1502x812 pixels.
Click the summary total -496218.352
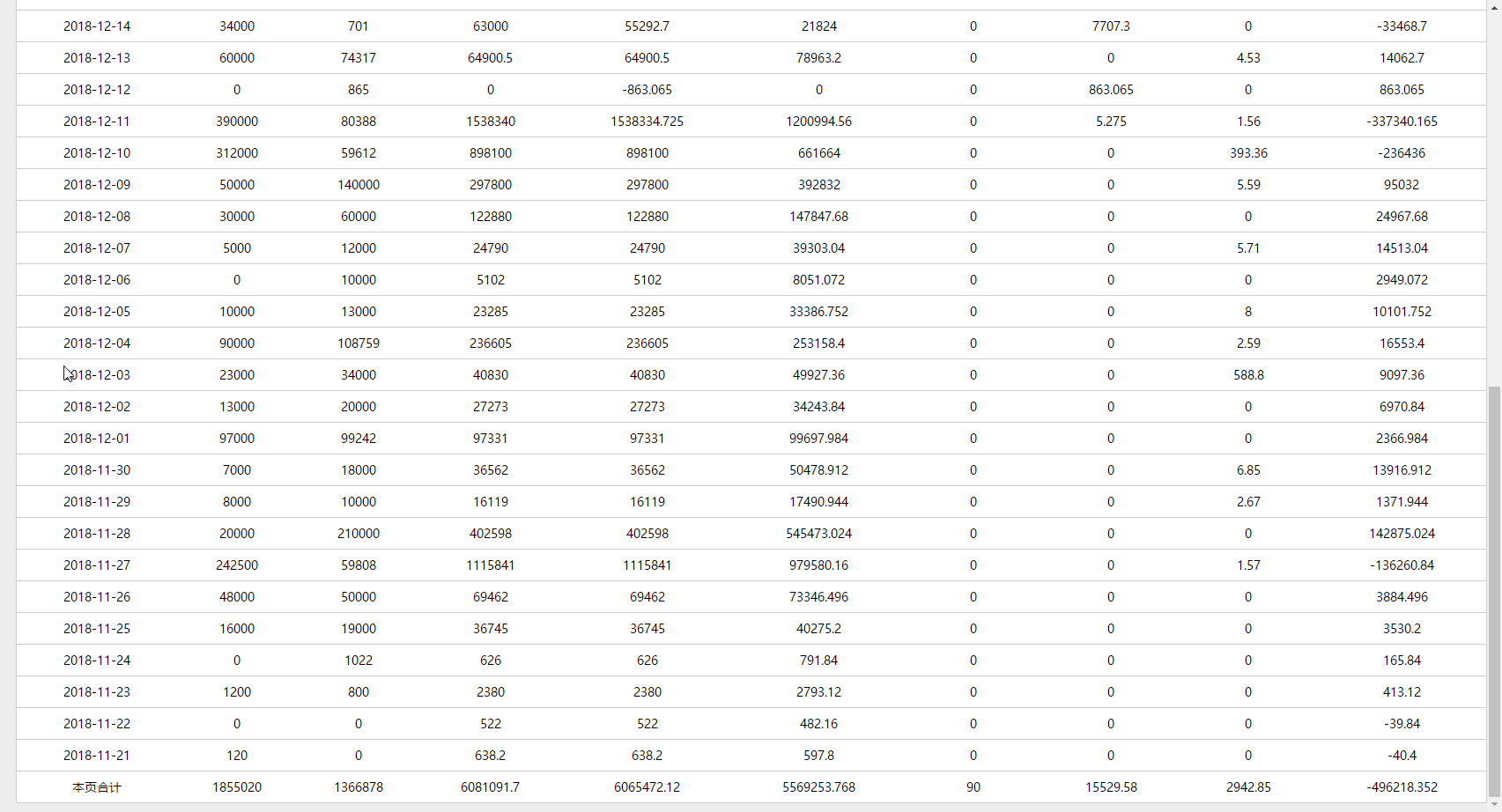[x=1402, y=787]
